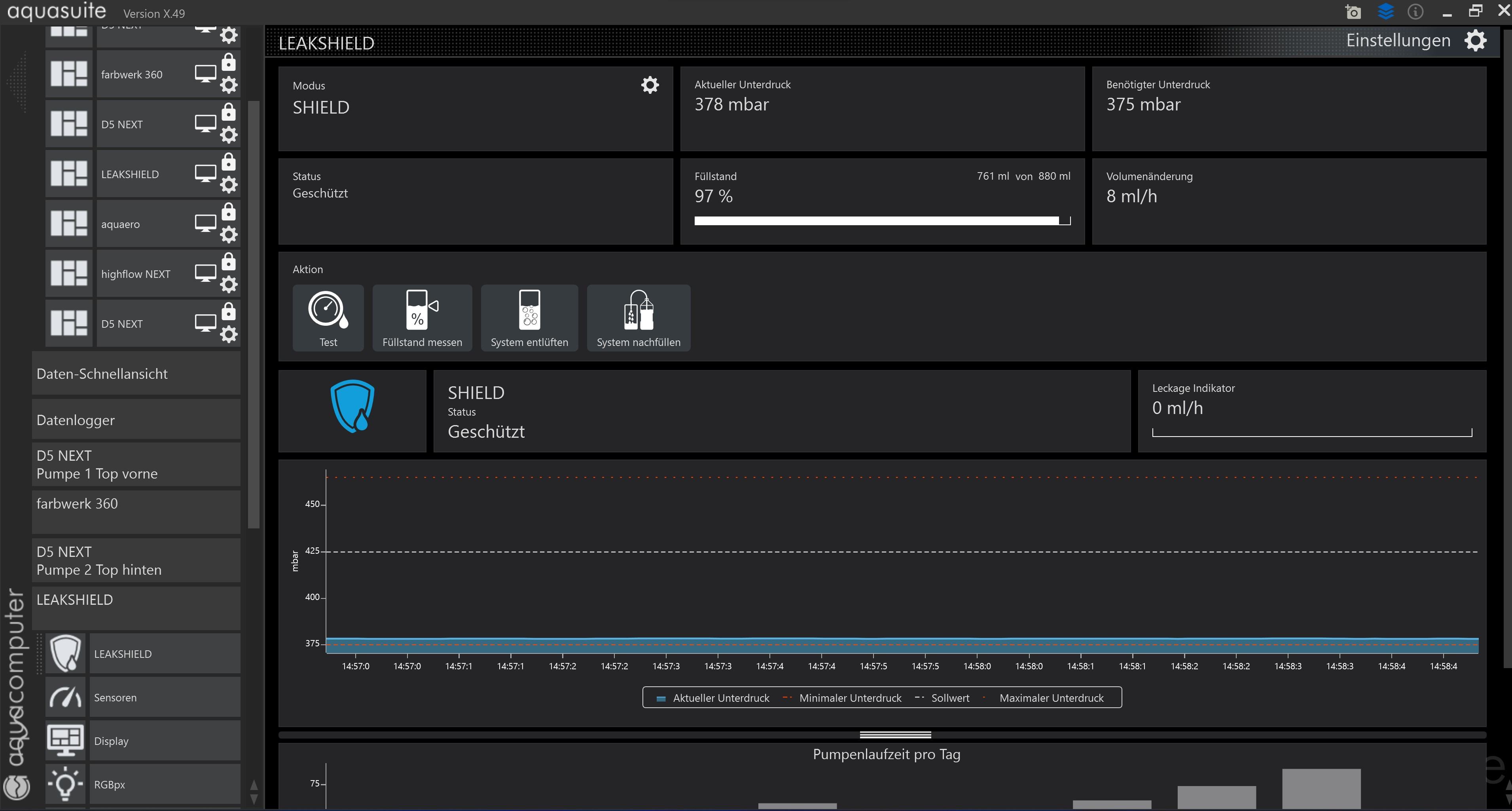1512x811 pixels.
Task: Open farbwerk 360 overview page grid icon
Action: click(69, 74)
